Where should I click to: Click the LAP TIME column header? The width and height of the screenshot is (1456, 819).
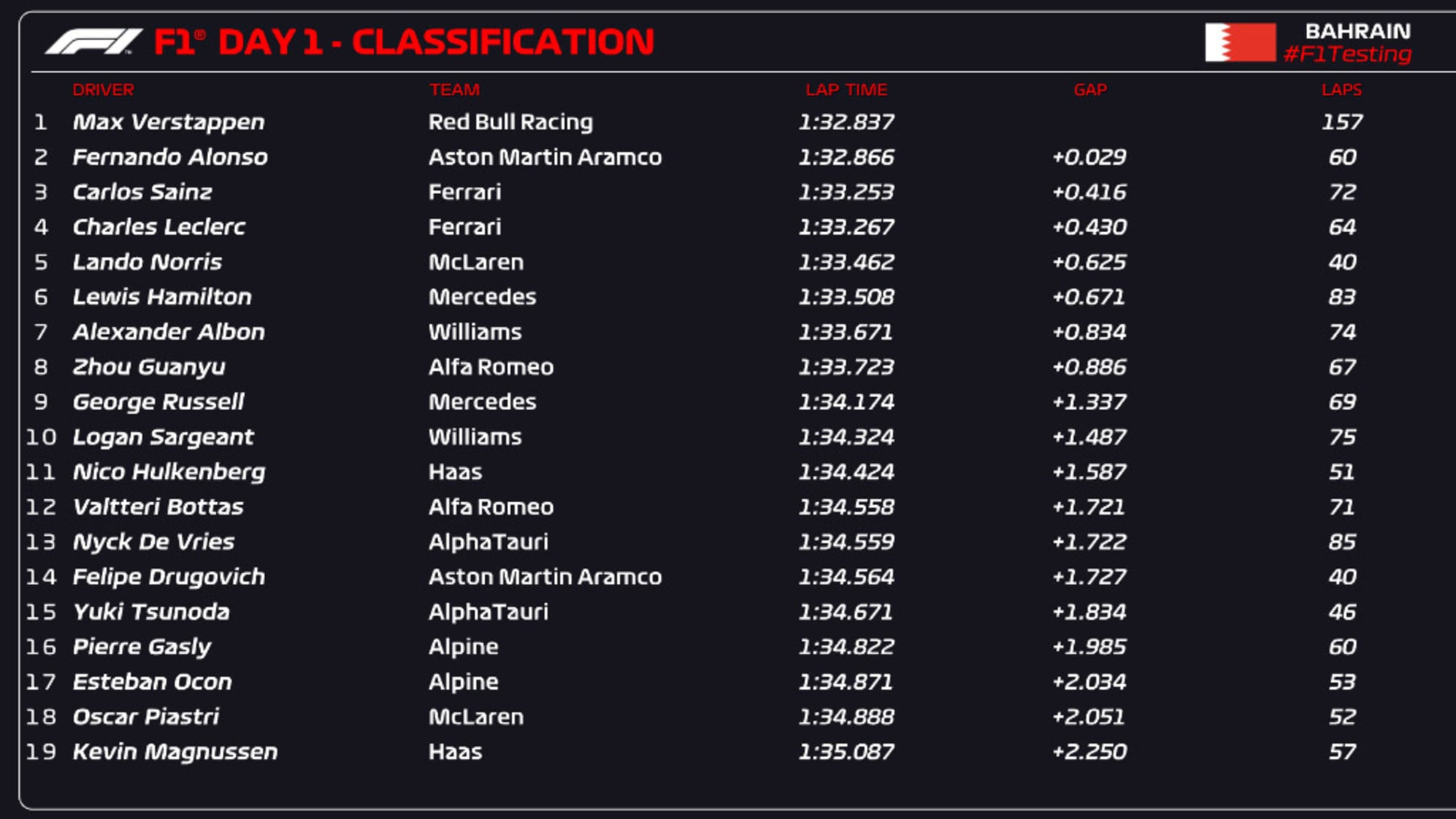[x=846, y=90]
